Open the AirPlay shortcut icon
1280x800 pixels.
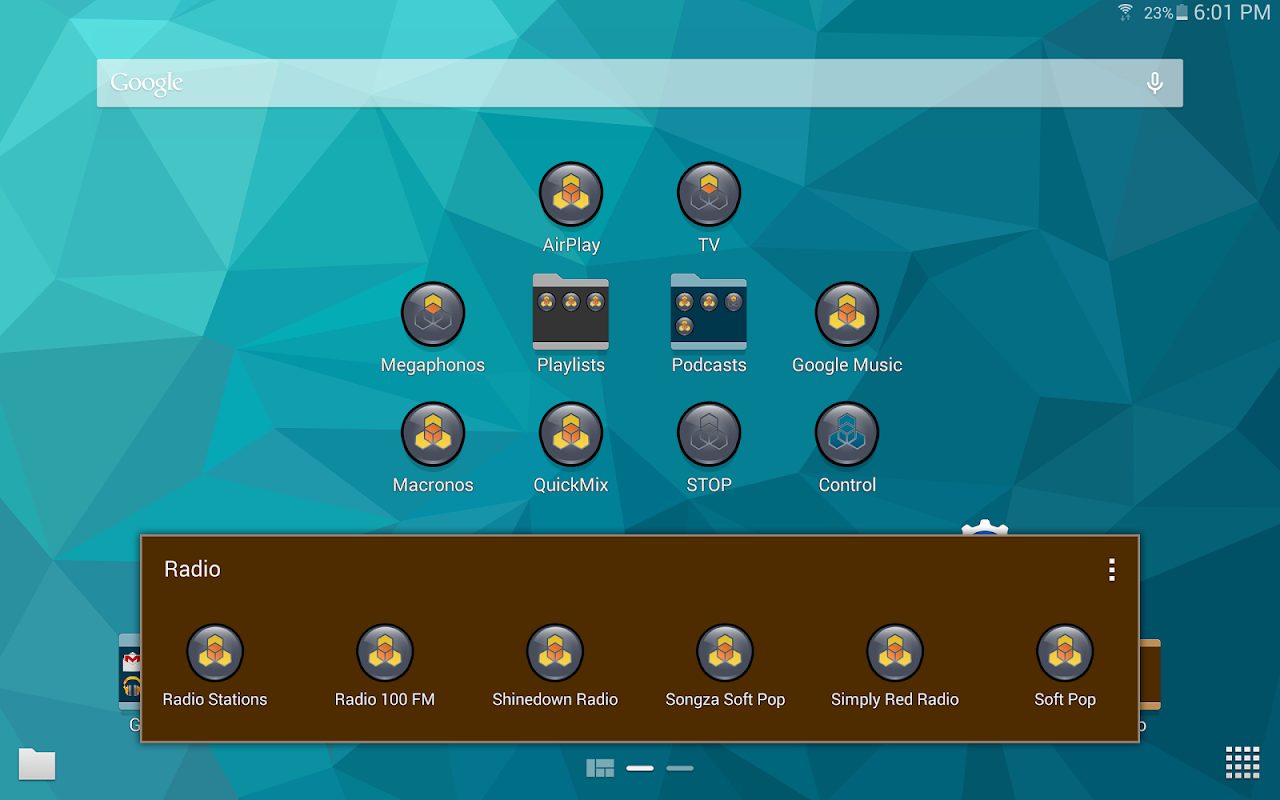pyautogui.click(x=571, y=195)
